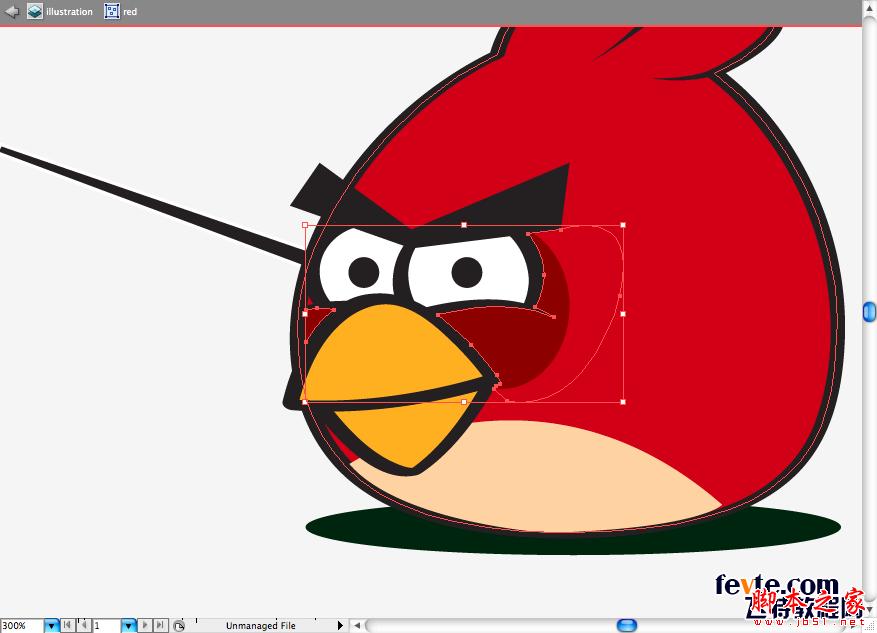
Task: Click the bottom-right bounding box handle
Action: click(623, 401)
